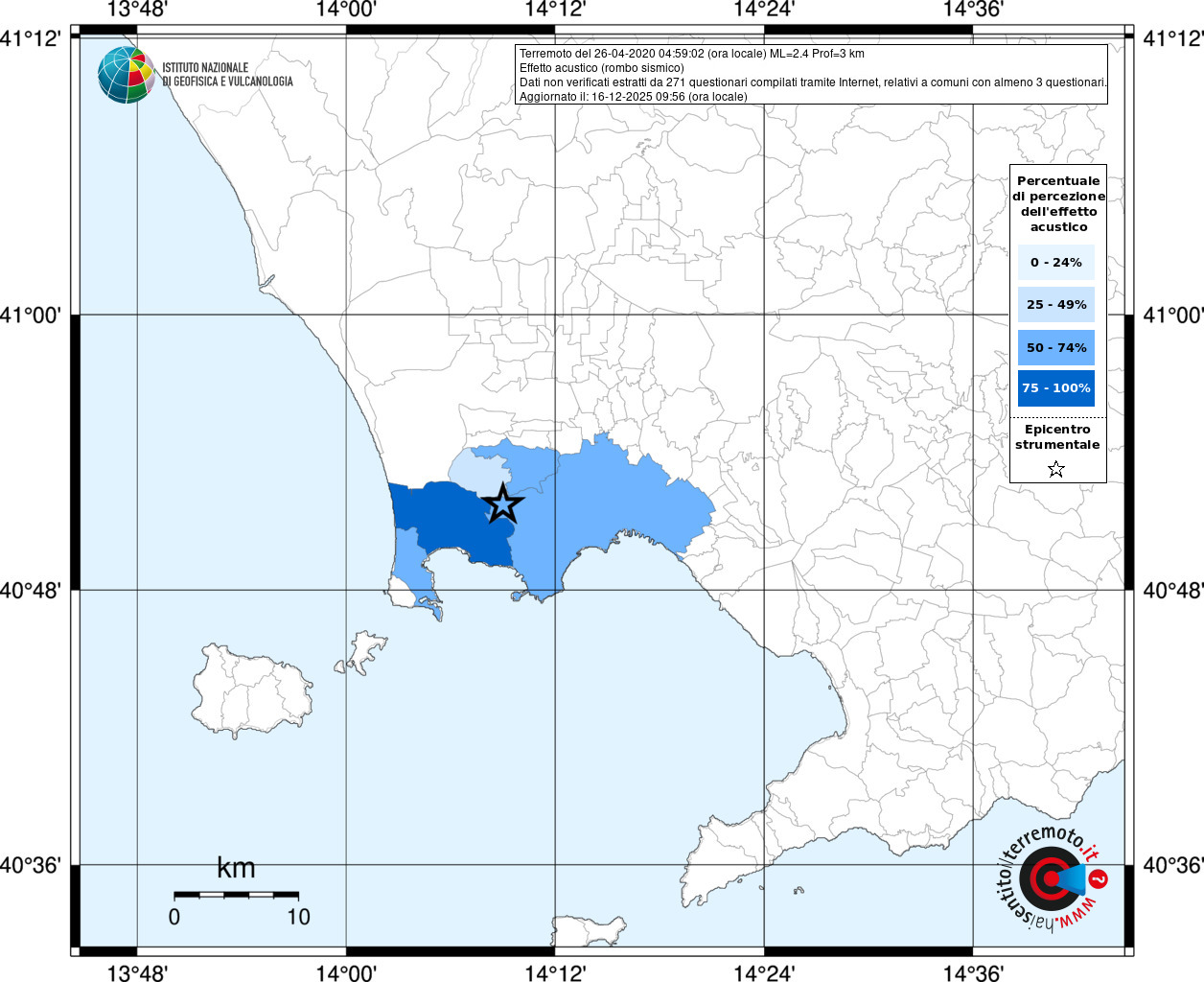1204x982 pixels.
Task: Click the 'Effetto acustico (rombo sismico)' line
Action: pos(602,68)
